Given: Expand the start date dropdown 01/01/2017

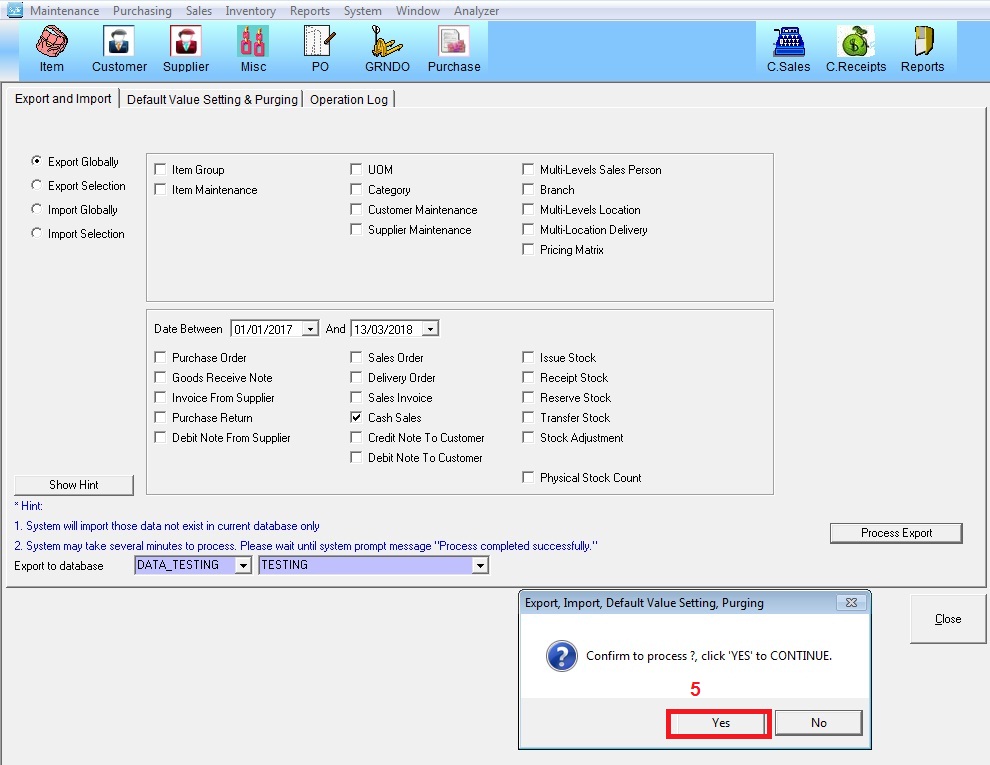Looking at the screenshot, I should coord(310,329).
